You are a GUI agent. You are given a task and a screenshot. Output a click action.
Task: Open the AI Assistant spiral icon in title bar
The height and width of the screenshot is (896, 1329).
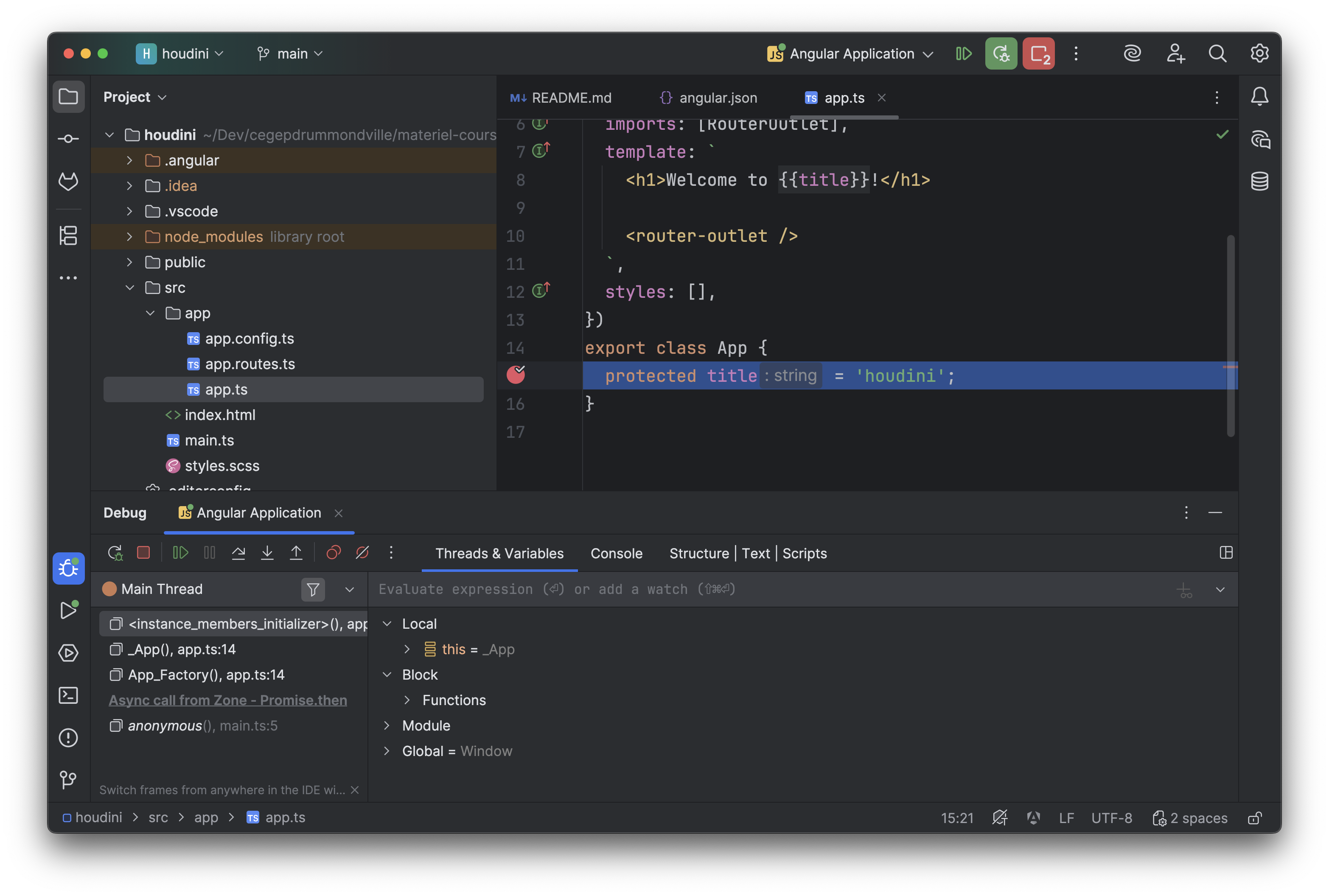pos(1132,54)
